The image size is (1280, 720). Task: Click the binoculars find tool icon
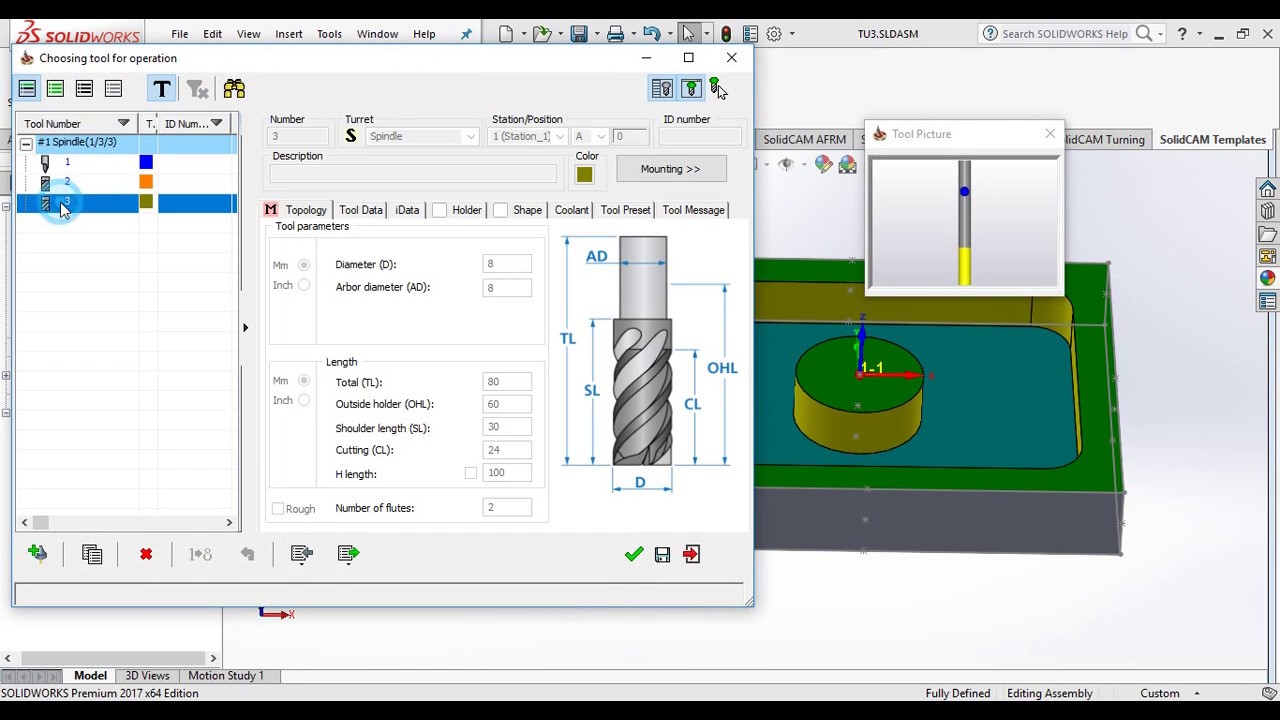pos(234,89)
